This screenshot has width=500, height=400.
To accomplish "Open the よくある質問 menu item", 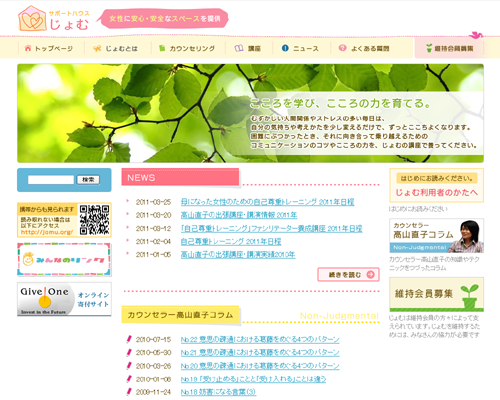I will coord(364,48).
